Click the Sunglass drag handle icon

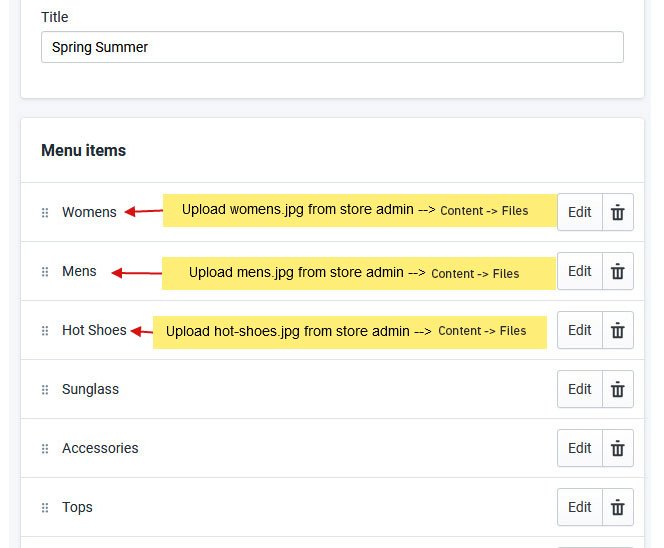pos(45,389)
